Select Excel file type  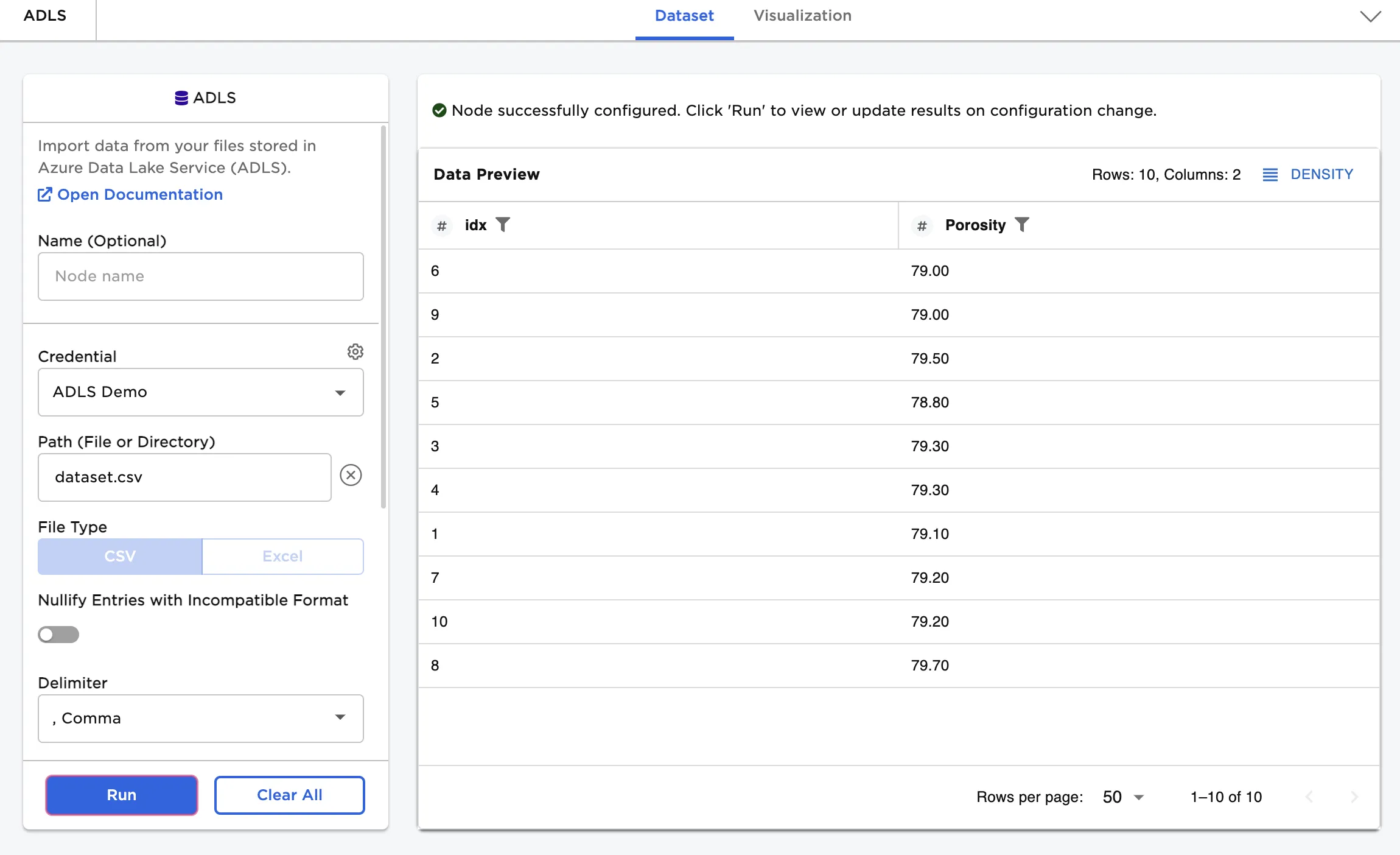[282, 556]
